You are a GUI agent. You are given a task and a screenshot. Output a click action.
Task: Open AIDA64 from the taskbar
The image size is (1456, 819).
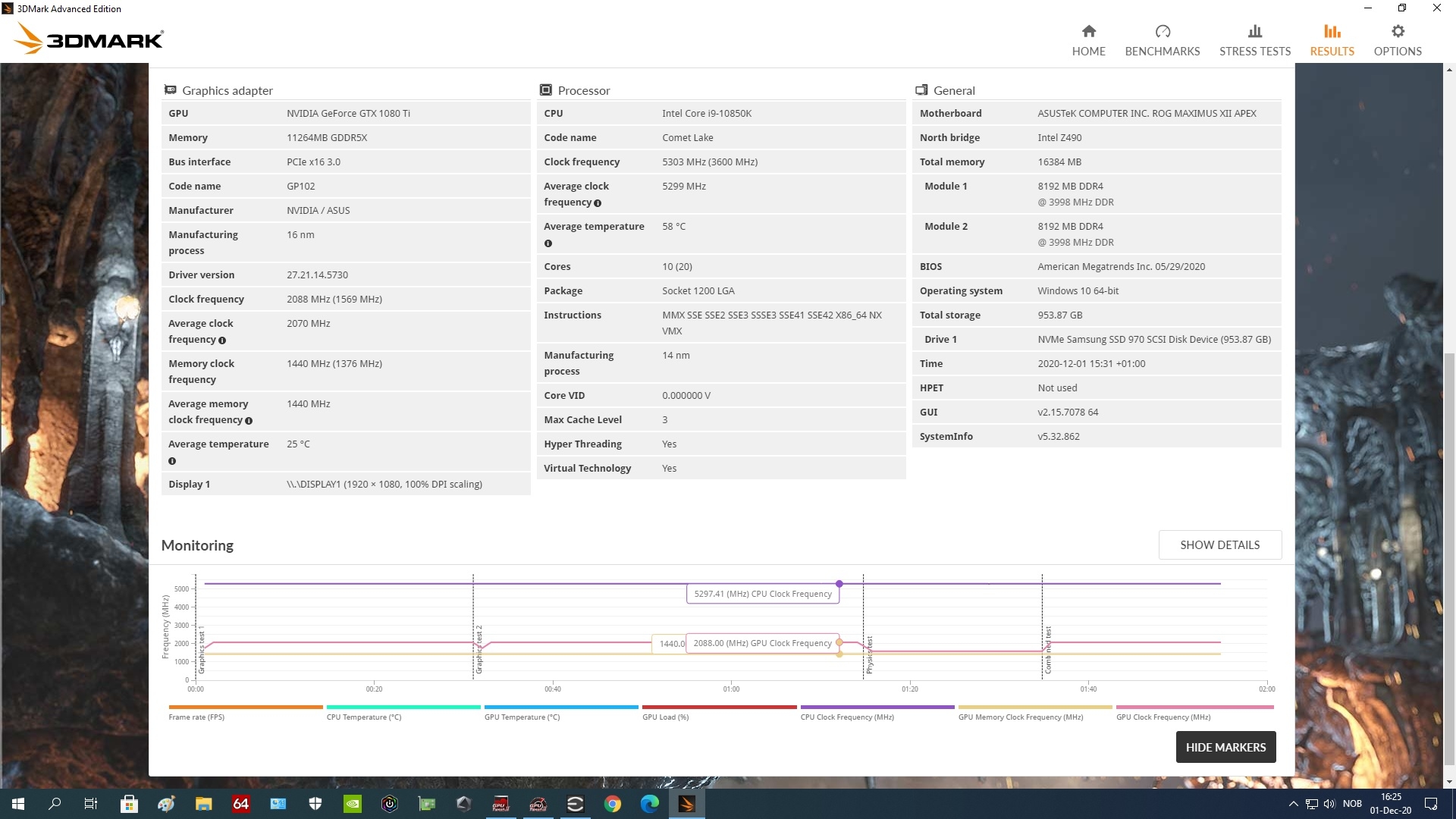coord(240,804)
